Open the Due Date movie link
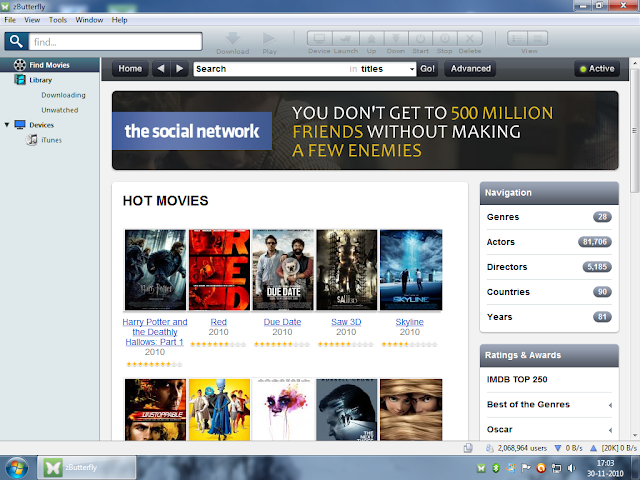 (x=282, y=322)
